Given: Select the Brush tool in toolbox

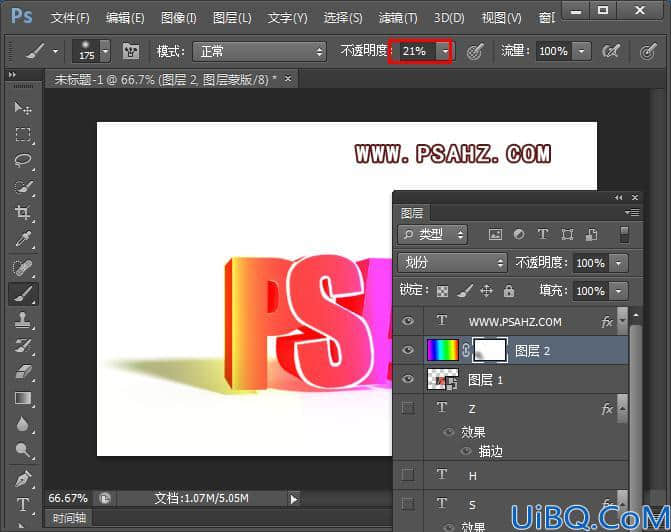Looking at the screenshot, I should (x=23, y=294).
